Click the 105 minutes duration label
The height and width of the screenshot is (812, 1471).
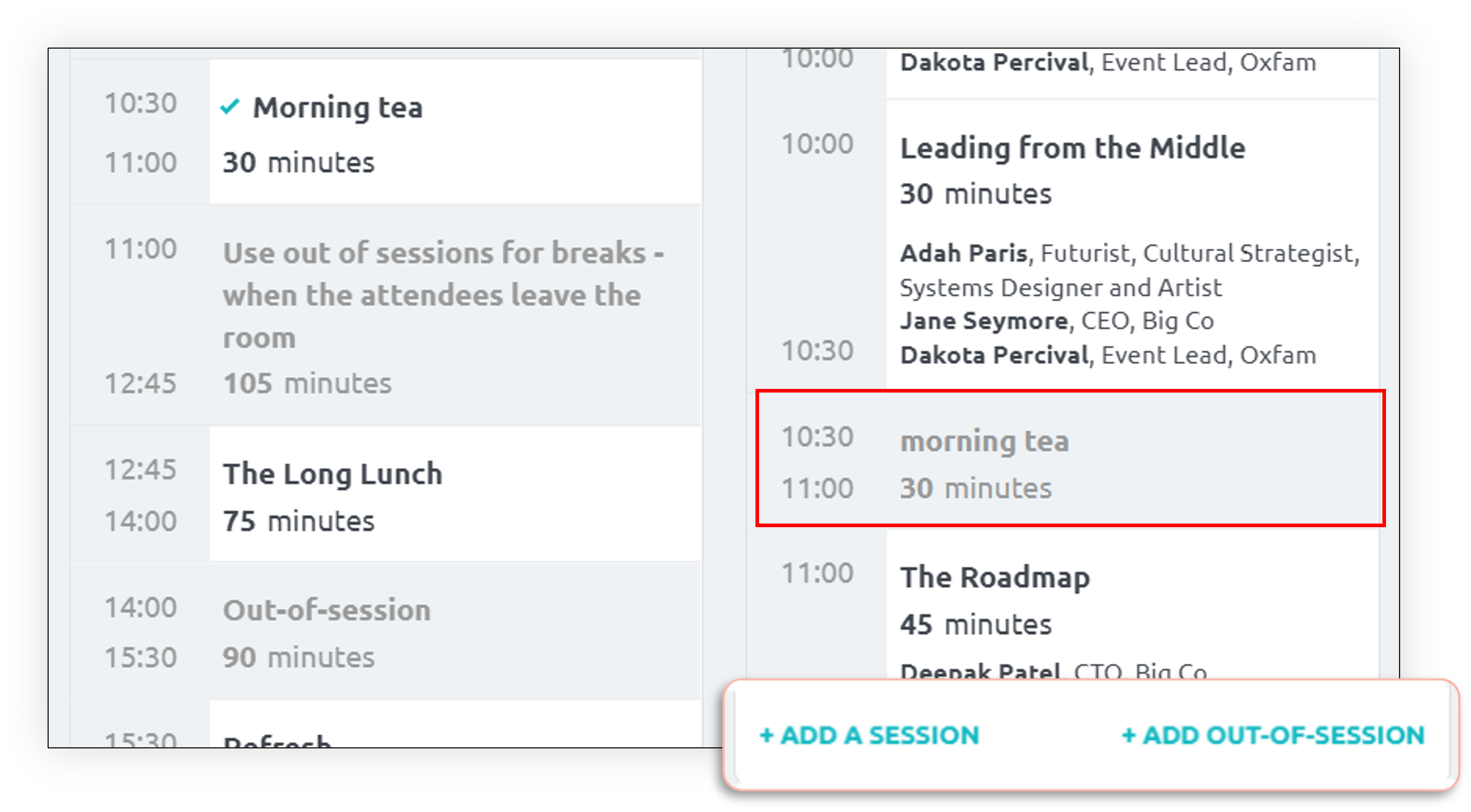(x=307, y=383)
